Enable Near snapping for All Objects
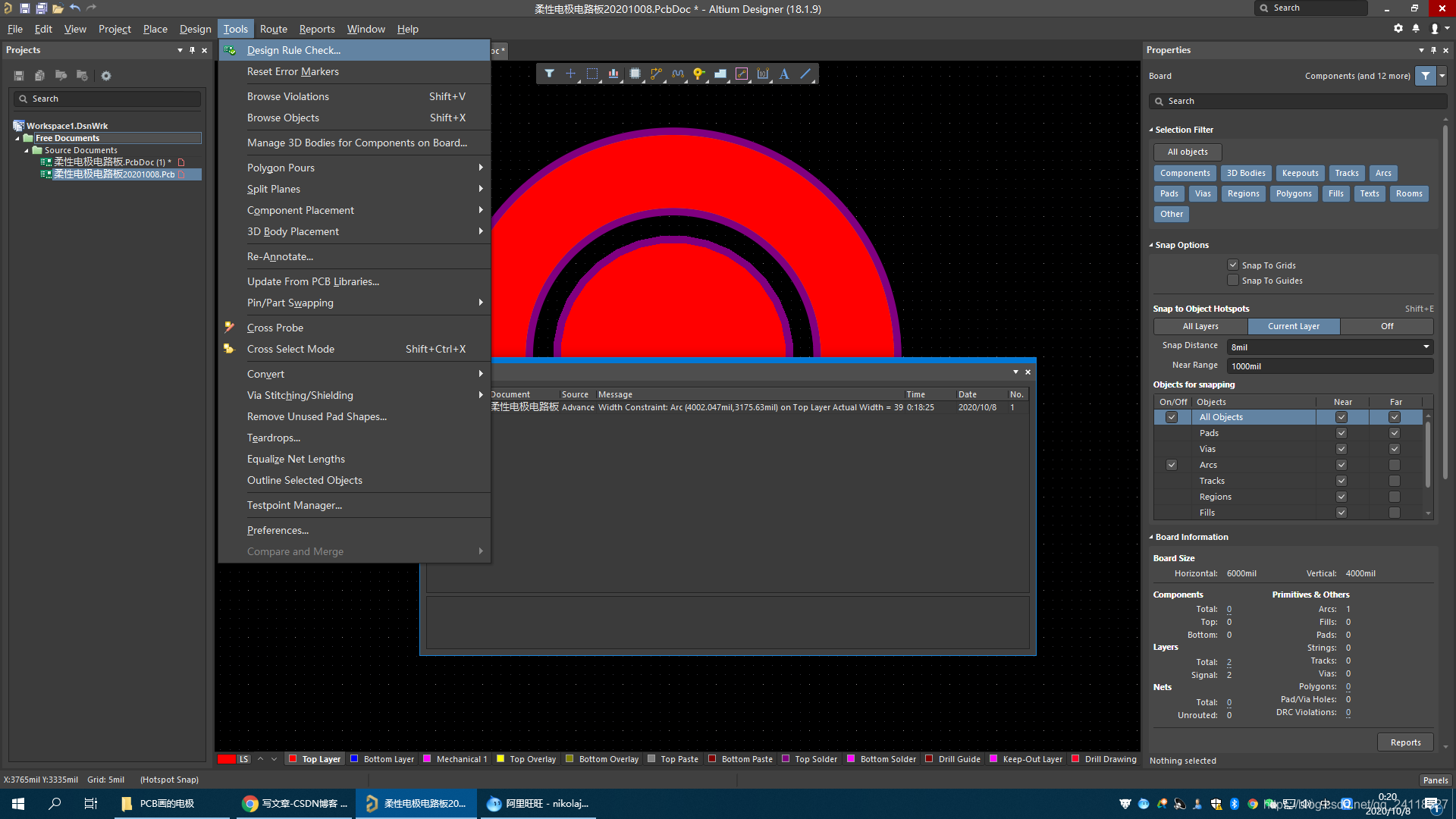The image size is (1456, 819). [1341, 417]
